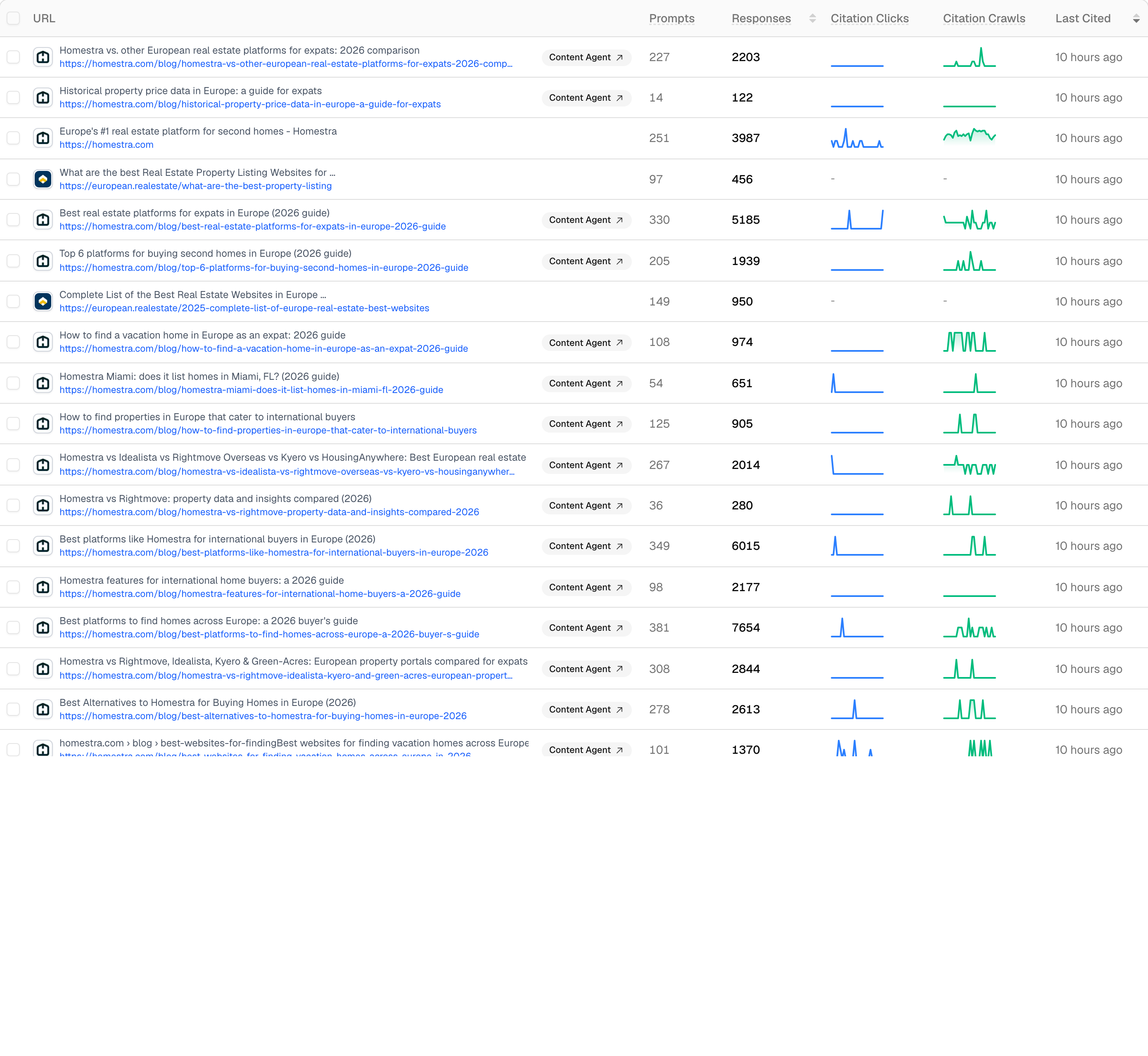Click the Homestra favicon beside Historical property price data

click(x=43, y=98)
